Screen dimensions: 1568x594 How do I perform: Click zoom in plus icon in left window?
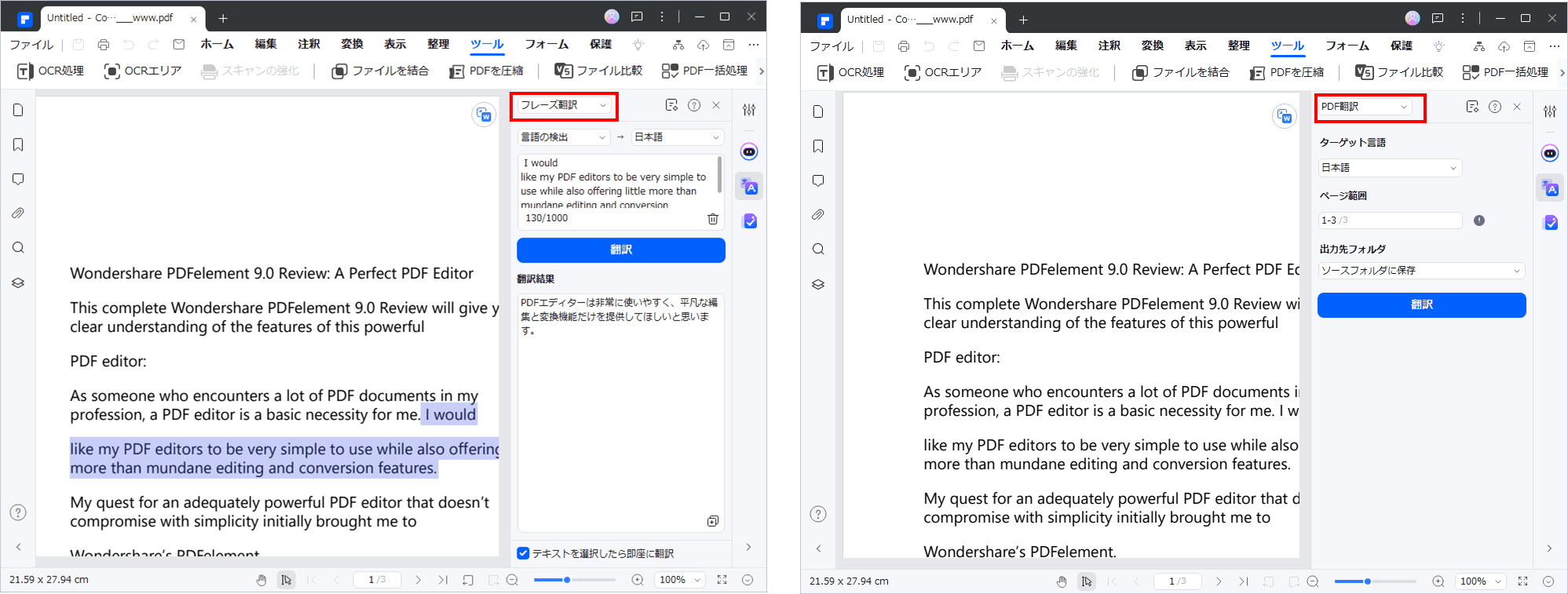tap(638, 580)
